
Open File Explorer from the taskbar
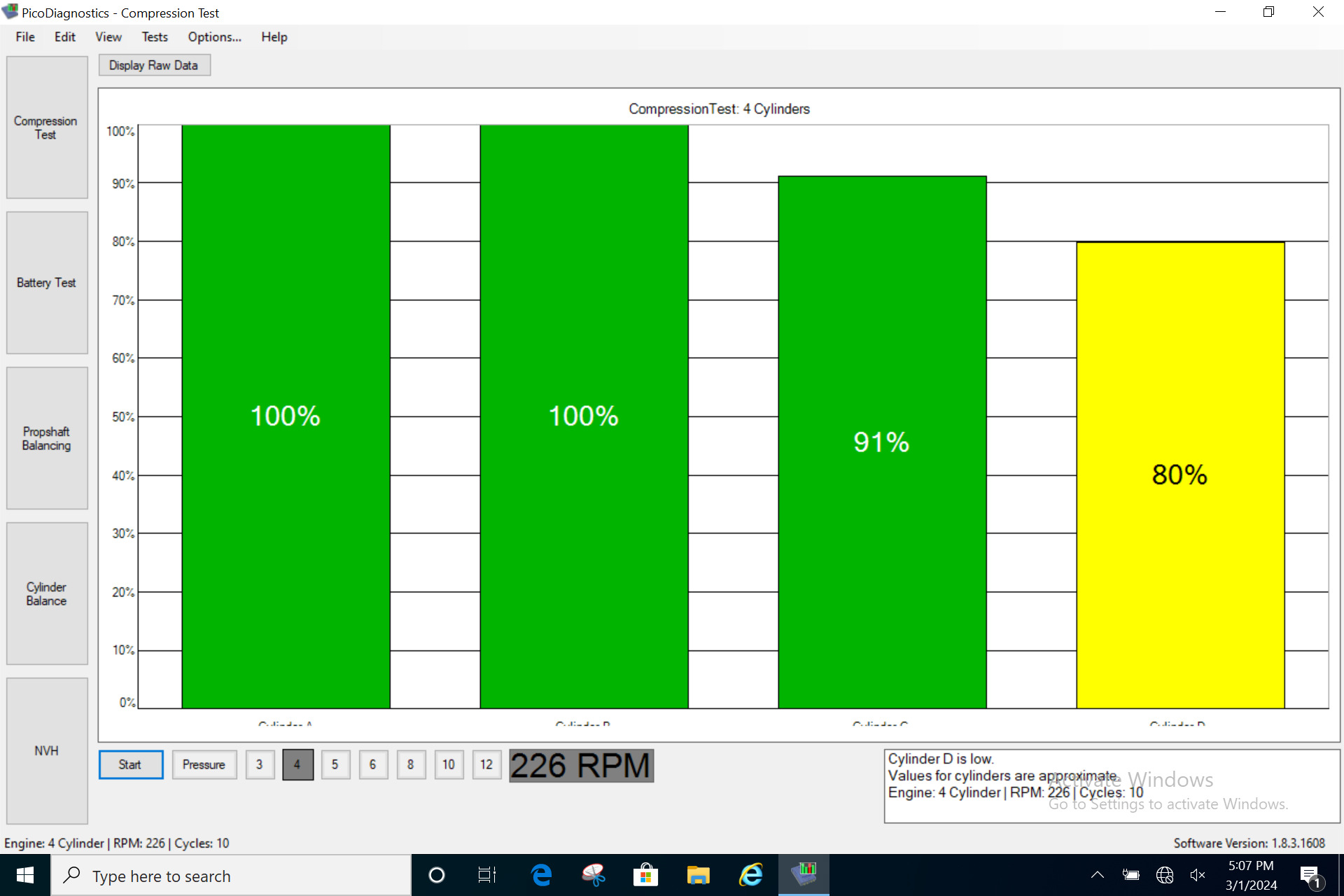click(698, 875)
